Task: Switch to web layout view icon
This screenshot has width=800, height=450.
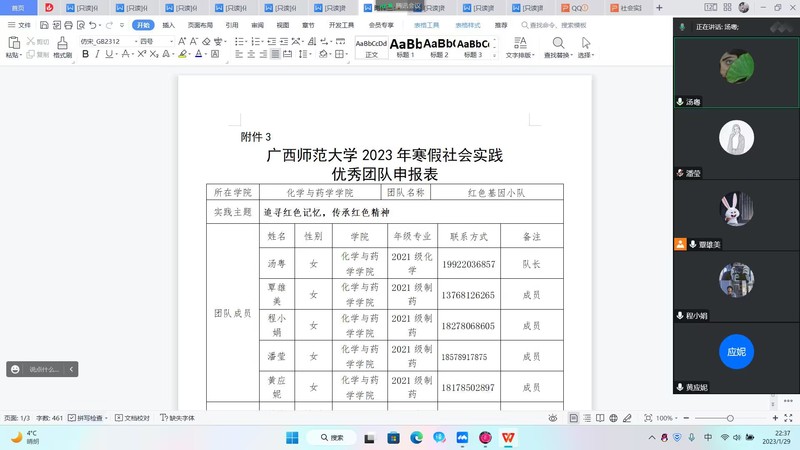Action: [613, 418]
